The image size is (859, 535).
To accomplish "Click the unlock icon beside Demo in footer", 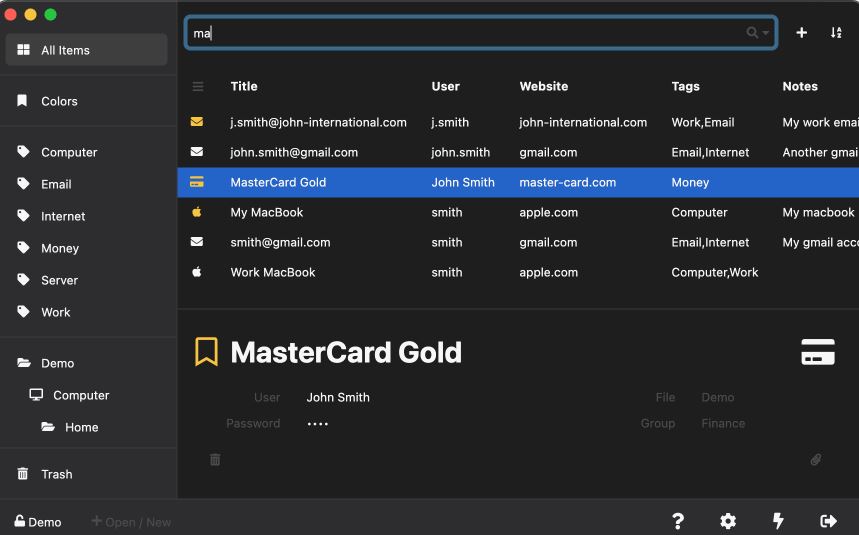I will tap(19, 520).
